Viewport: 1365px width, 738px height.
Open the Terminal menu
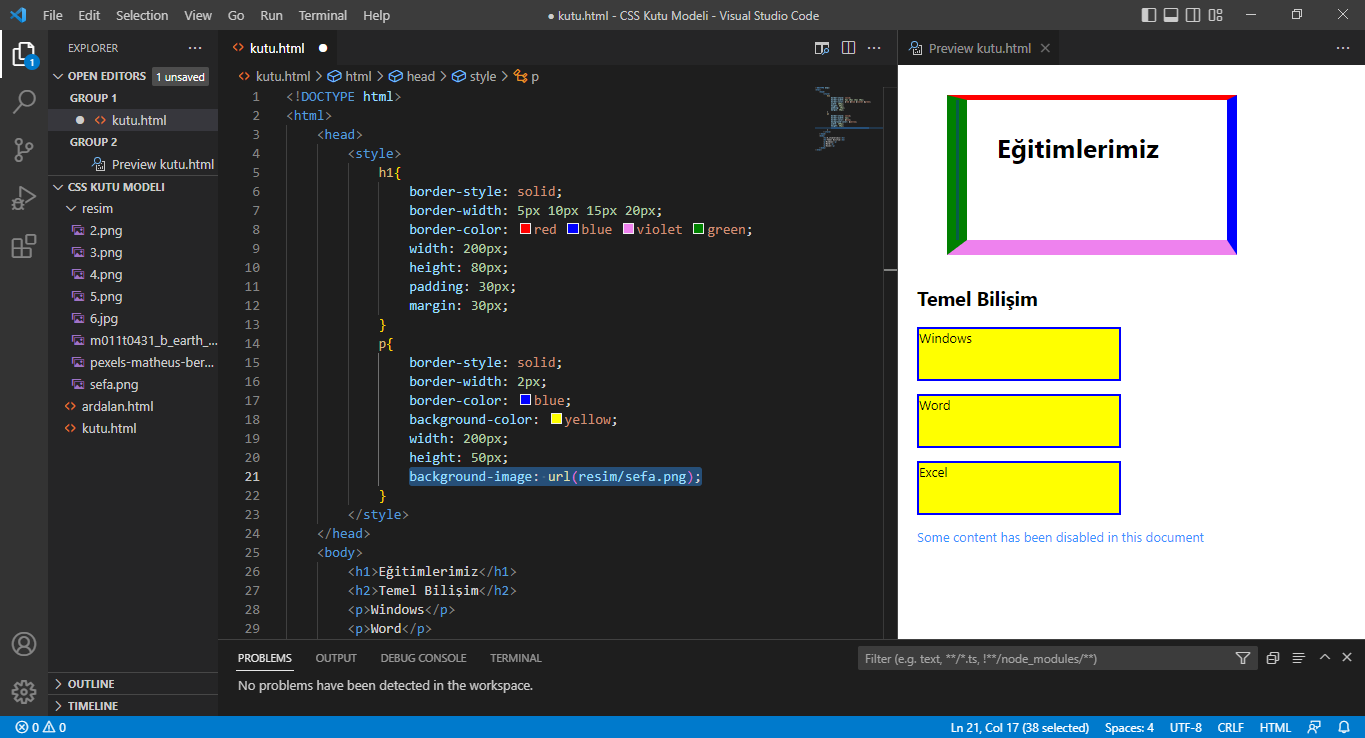(x=322, y=15)
